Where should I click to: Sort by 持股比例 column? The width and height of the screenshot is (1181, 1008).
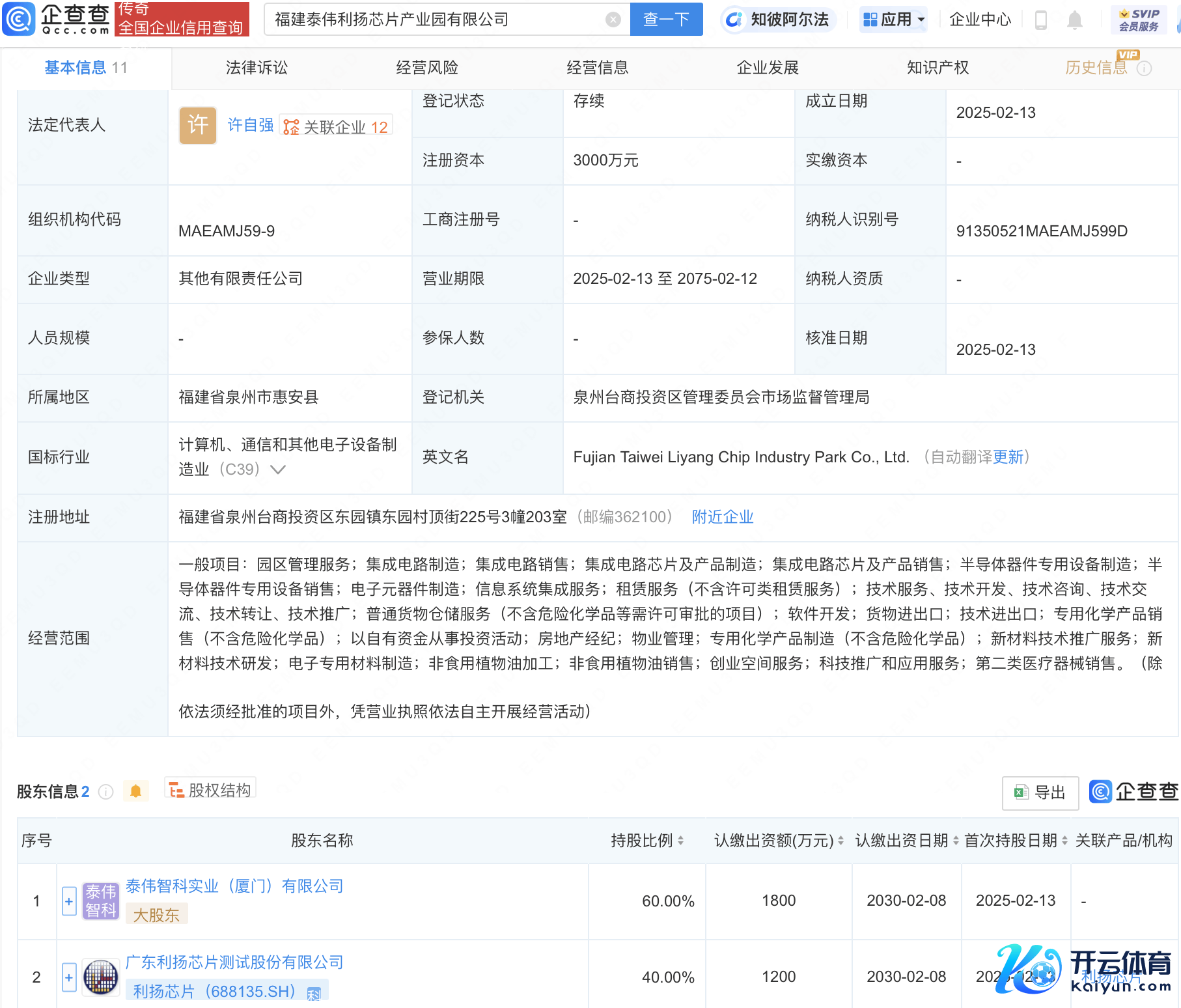coord(680,841)
